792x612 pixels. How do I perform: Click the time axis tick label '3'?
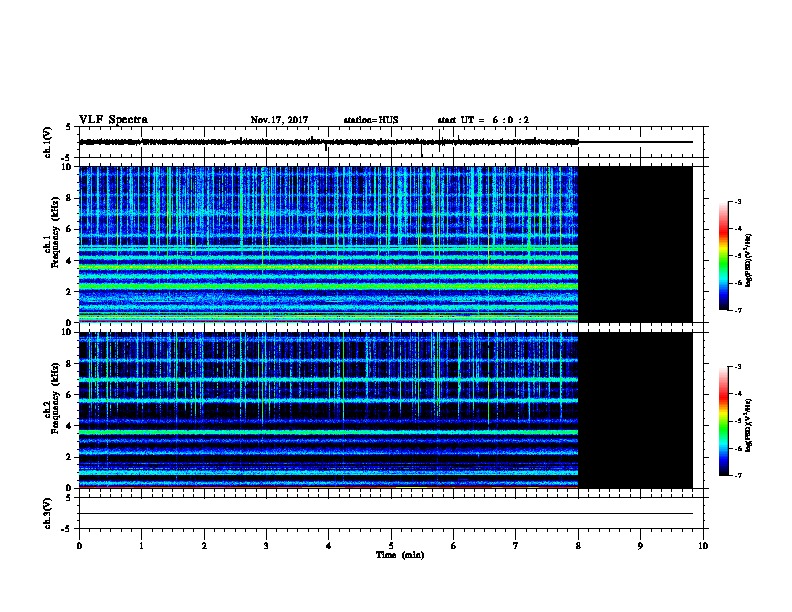click(266, 545)
